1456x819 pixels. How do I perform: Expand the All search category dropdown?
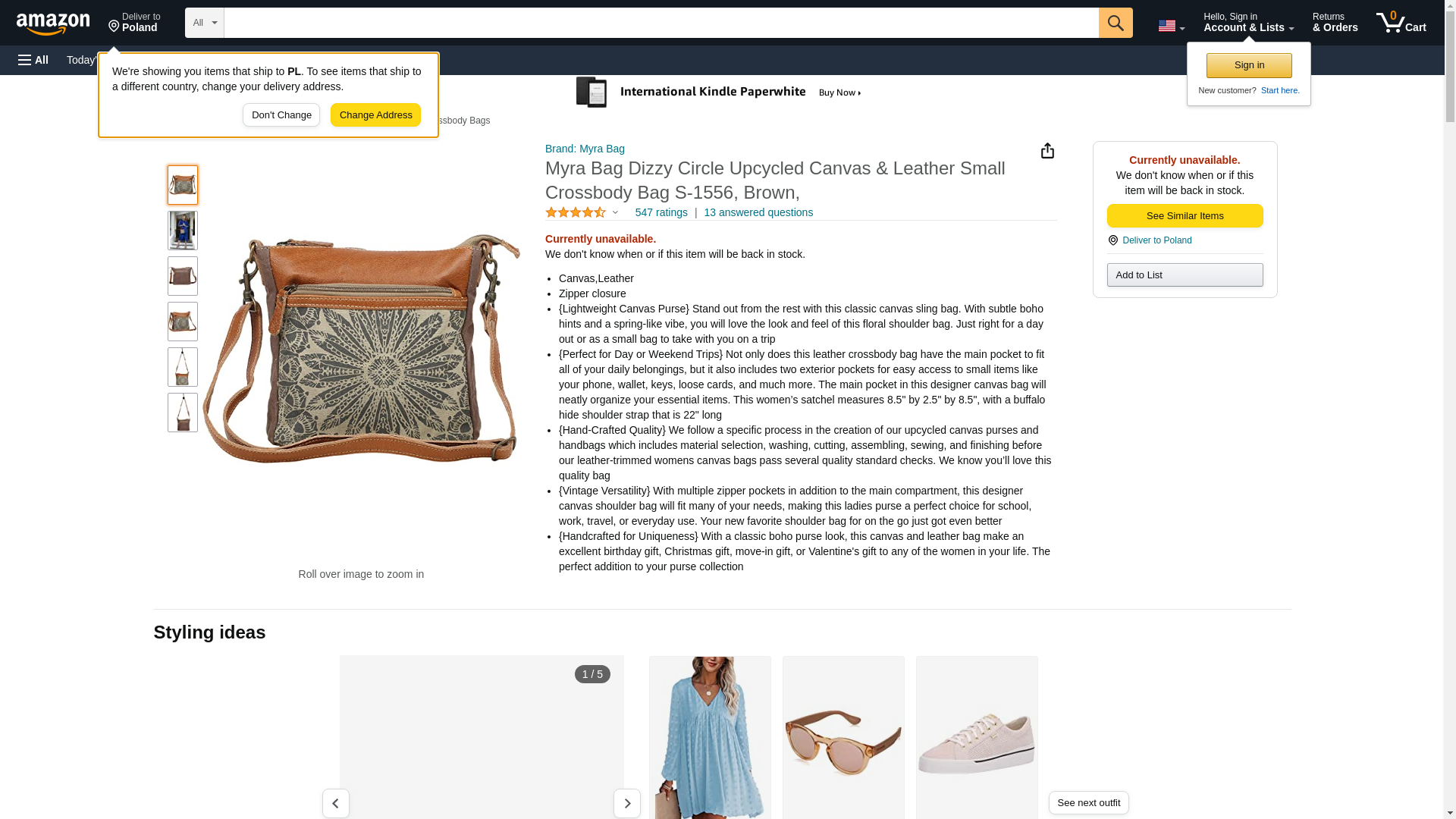(204, 23)
